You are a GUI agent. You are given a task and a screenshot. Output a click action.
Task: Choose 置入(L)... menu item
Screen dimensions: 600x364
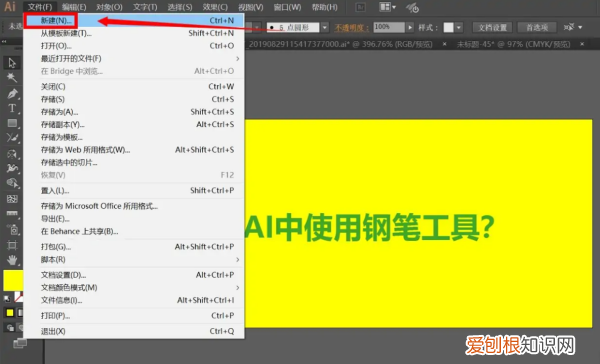tap(134, 190)
